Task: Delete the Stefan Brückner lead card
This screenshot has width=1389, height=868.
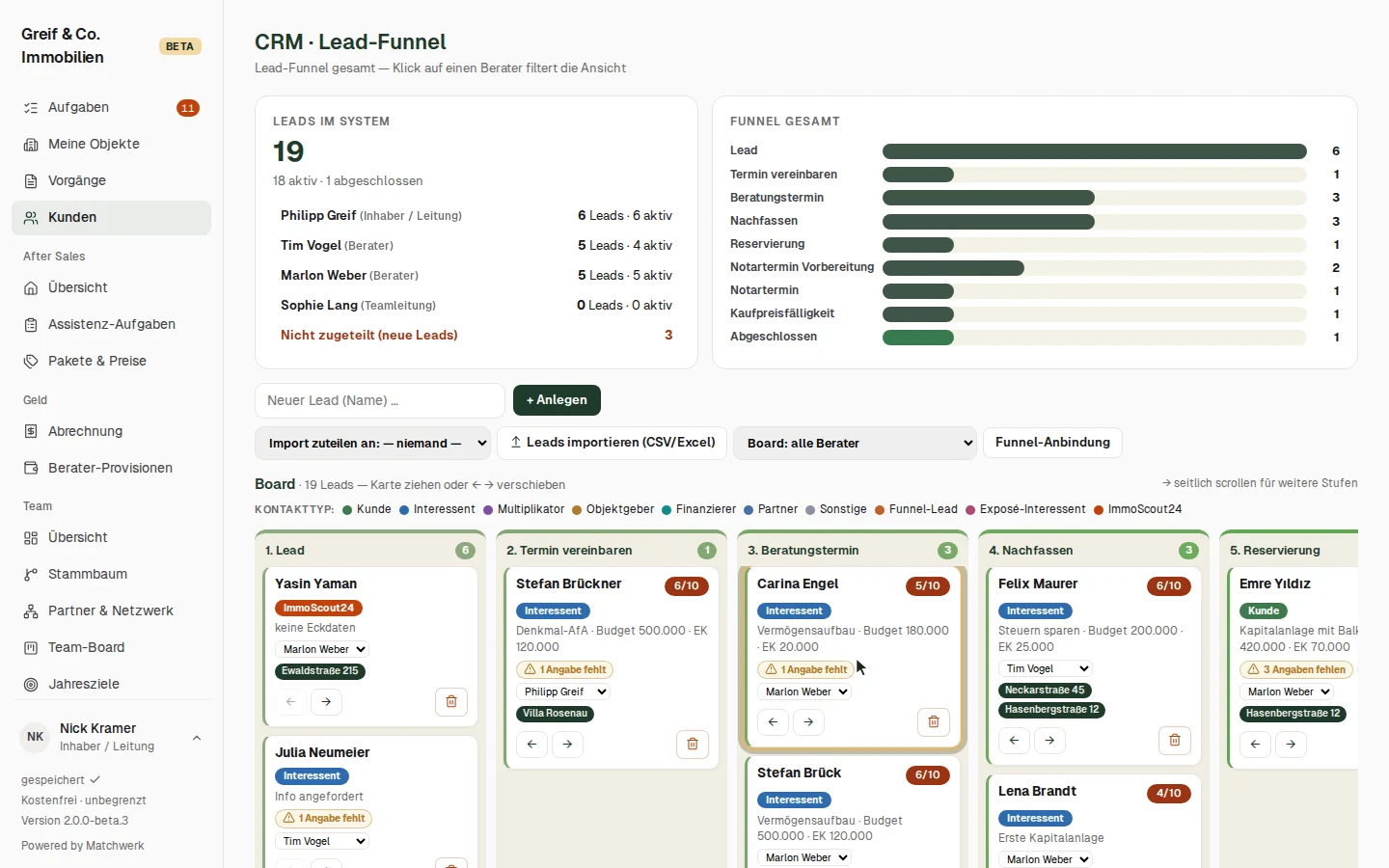Action: (693, 745)
